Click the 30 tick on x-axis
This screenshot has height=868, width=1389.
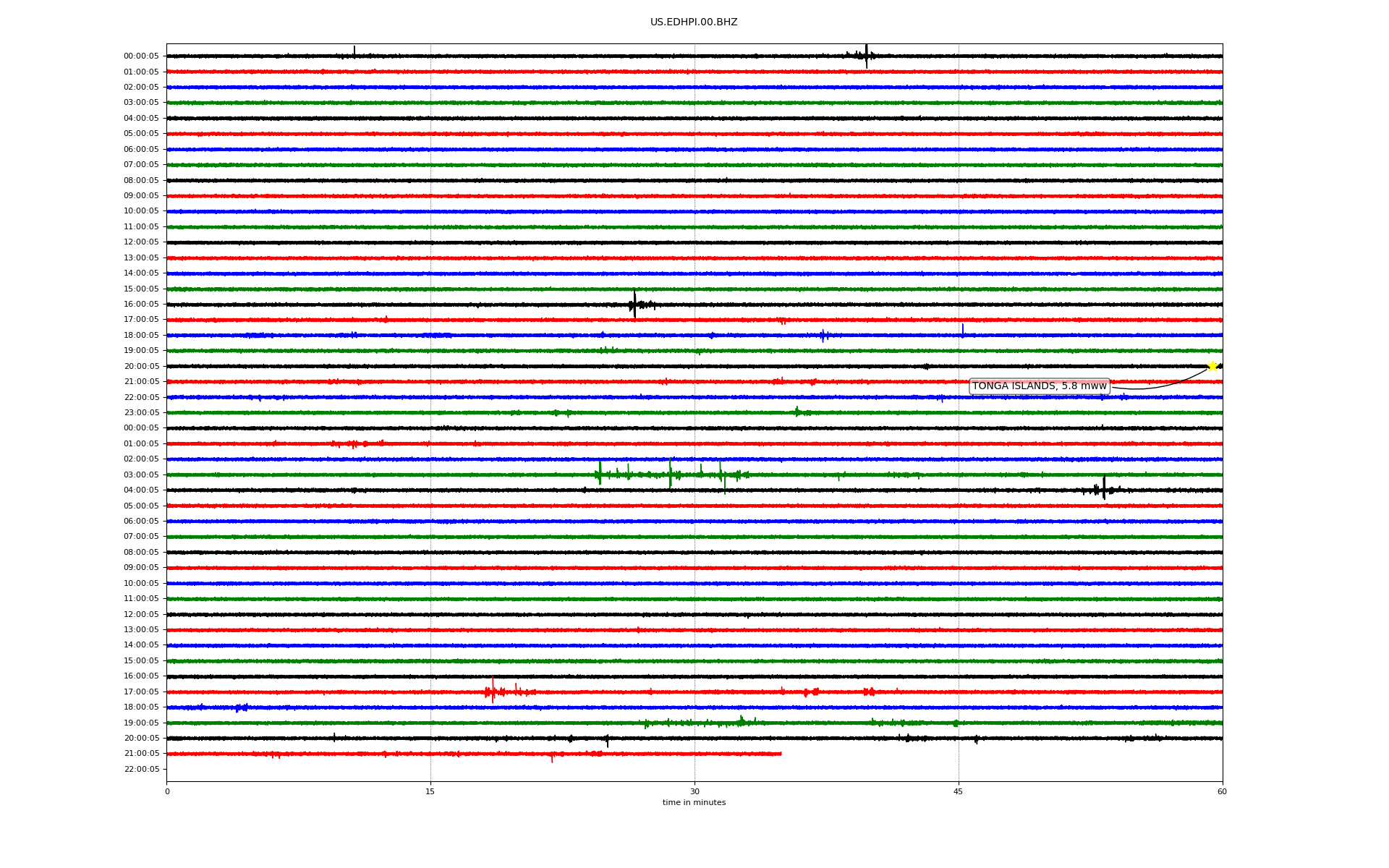(x=694, y=791)
